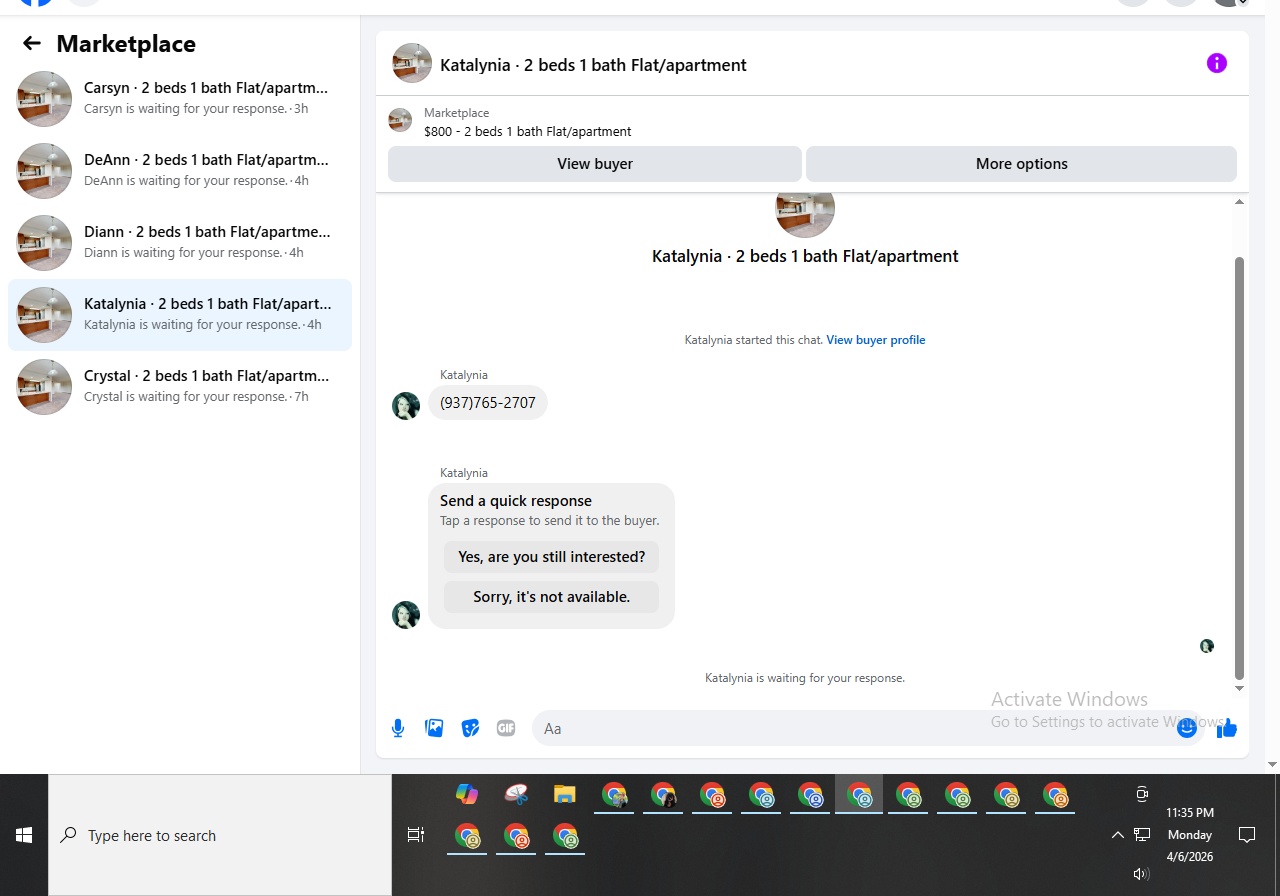Open Carsyn's conversation
Screen dimensions: 1280x896
(x=180, y=98)
